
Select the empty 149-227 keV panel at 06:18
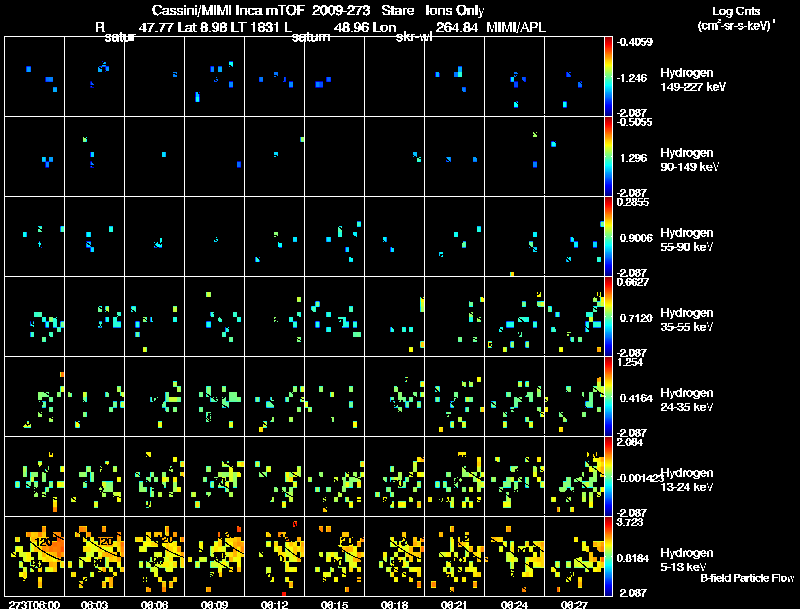[394, 77]
